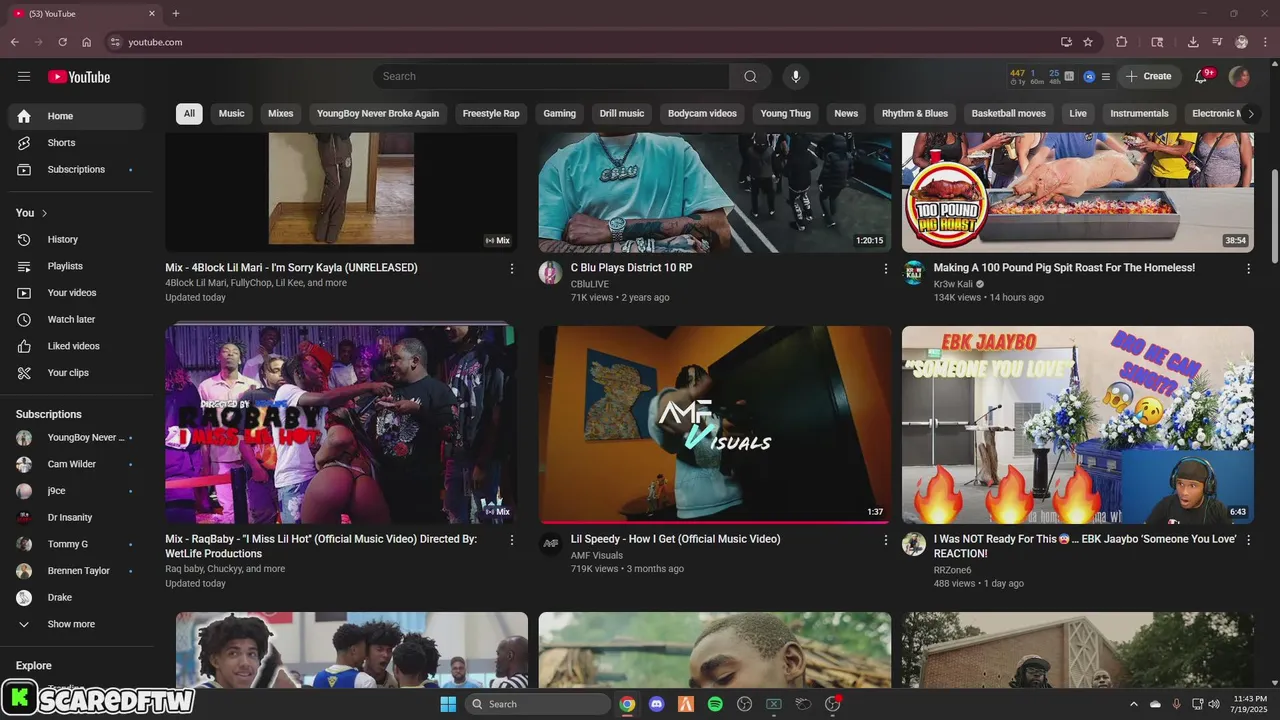Viewport: 1280px width, 720px height.
Task: Select the Instrumentals chip
Action: (1139, 113)
